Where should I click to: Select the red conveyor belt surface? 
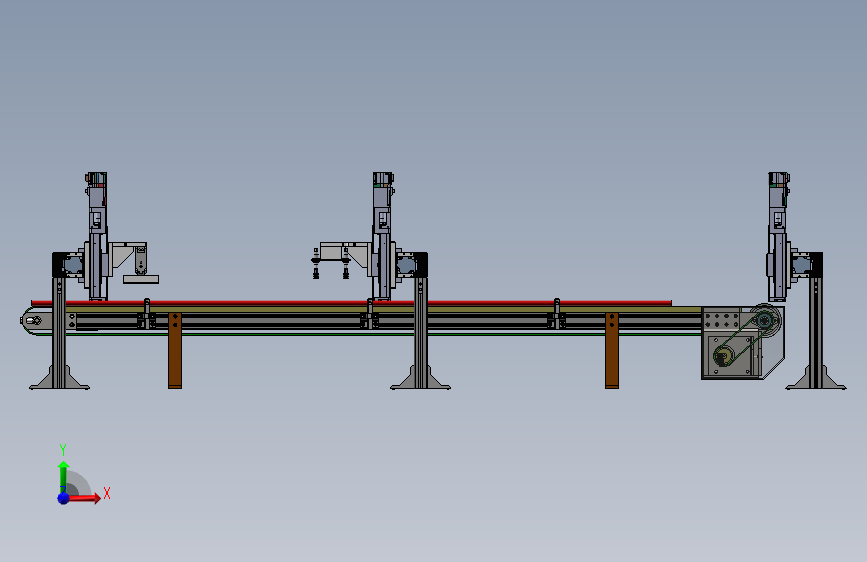(352, 303)
